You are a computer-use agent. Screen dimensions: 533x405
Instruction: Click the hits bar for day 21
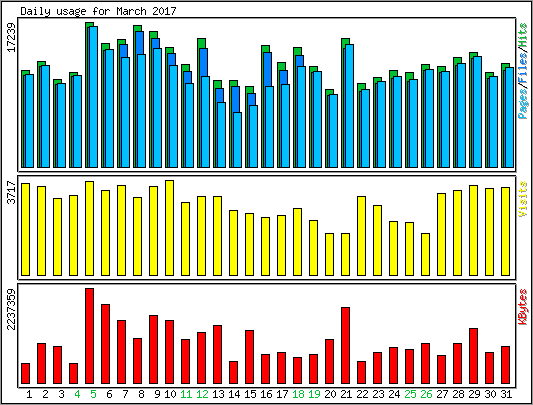345,41
